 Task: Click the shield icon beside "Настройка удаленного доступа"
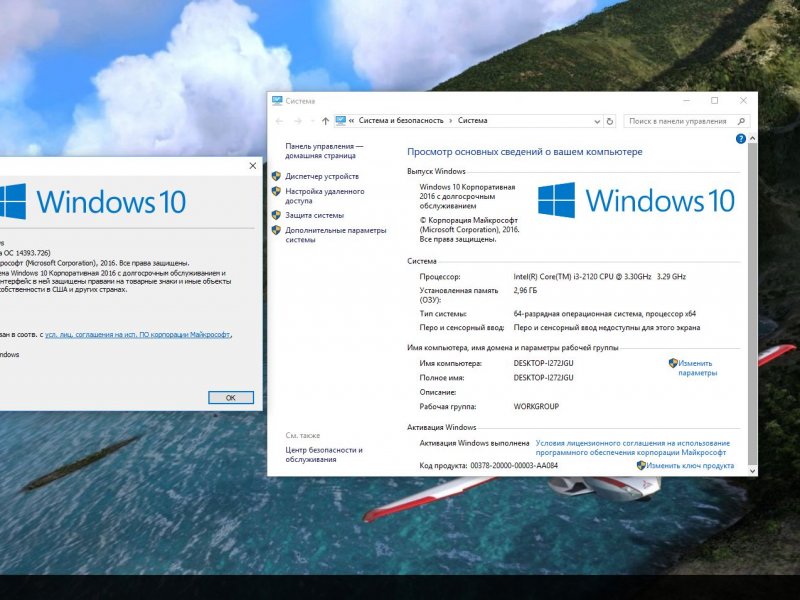coord(276,191)
